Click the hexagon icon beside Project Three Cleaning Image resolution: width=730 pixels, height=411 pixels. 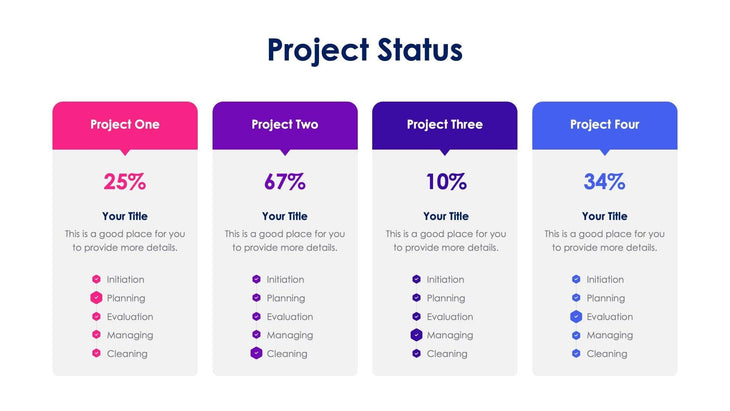pos(416,353)
